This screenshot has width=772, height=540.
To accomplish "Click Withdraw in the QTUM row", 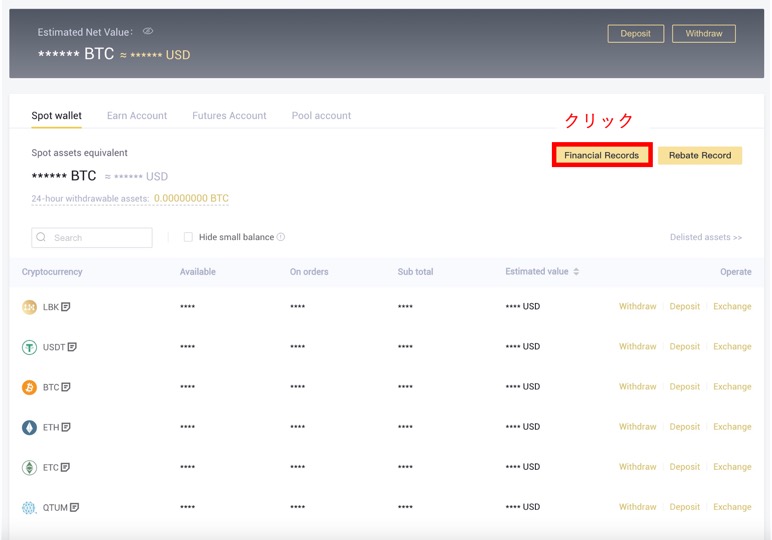I will click(x=638, y=507).
